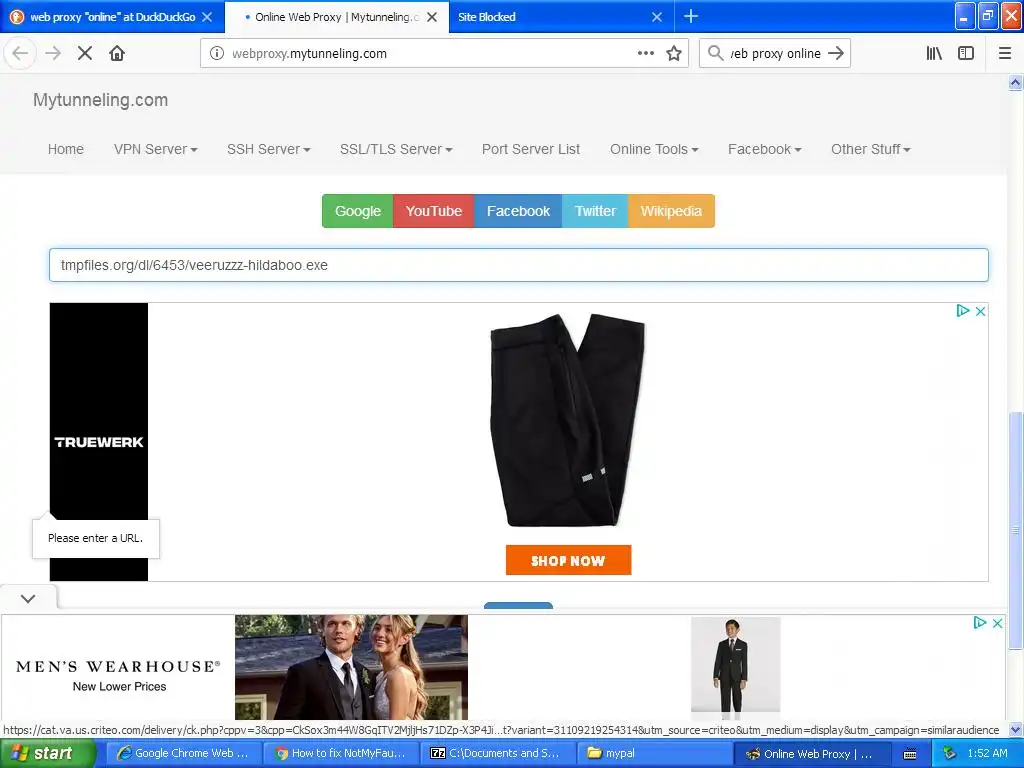The height and width of the screenshot is (768, 1024).
Task: Open page actions three-dot menu
Action: [x=645, y=53]
